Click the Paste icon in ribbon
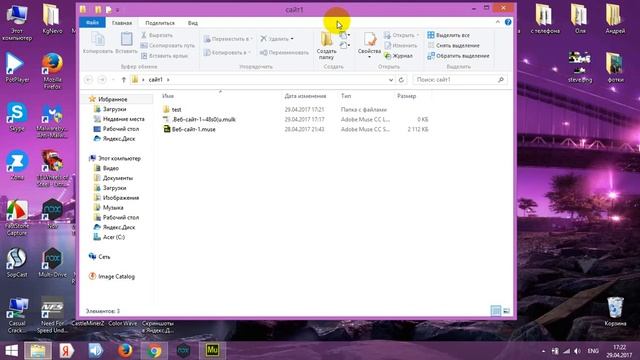The height and width of the screenshot is (360, 640). [126, 40]
